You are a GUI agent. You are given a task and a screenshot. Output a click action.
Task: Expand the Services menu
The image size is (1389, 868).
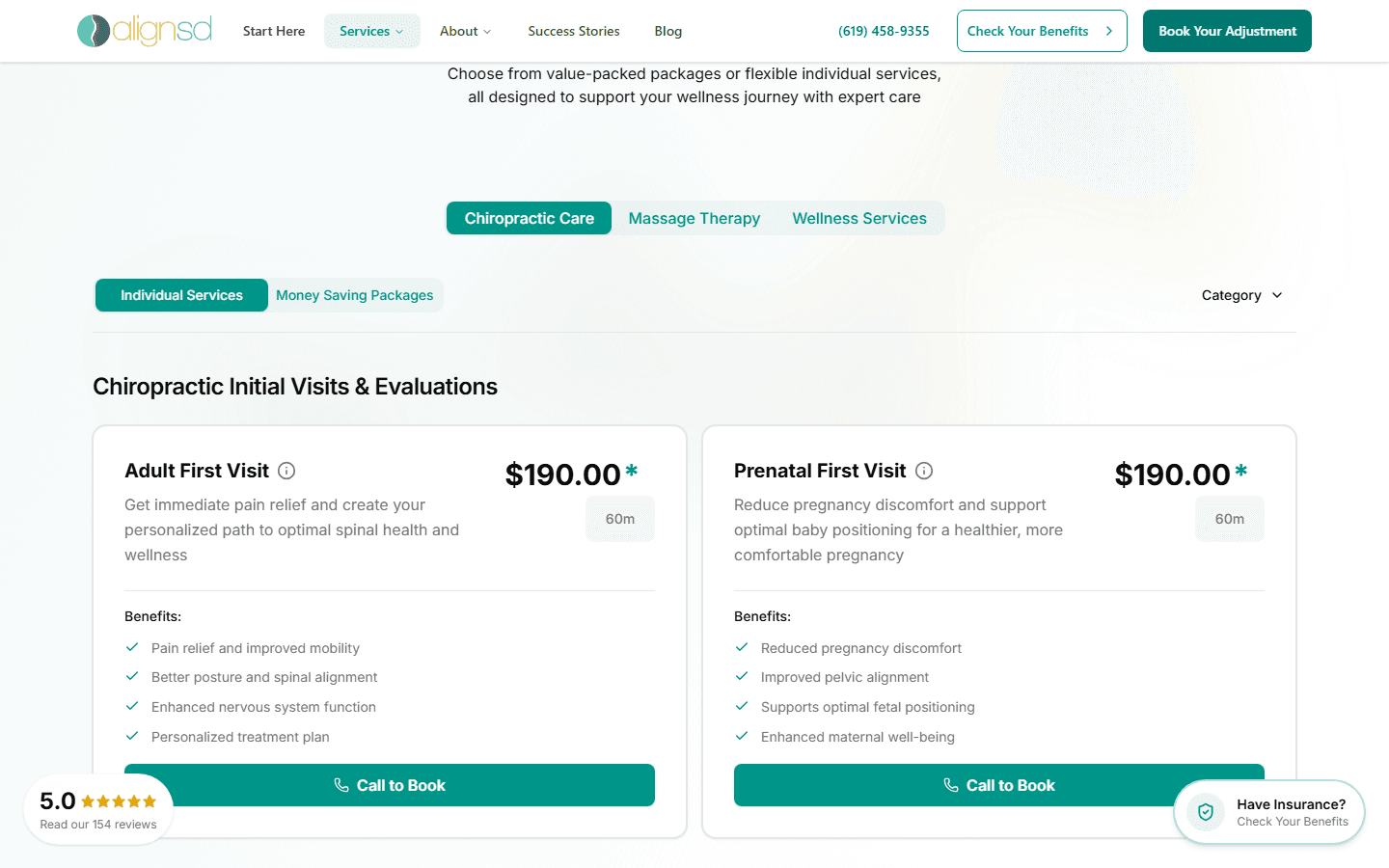(x=371, y=31)
